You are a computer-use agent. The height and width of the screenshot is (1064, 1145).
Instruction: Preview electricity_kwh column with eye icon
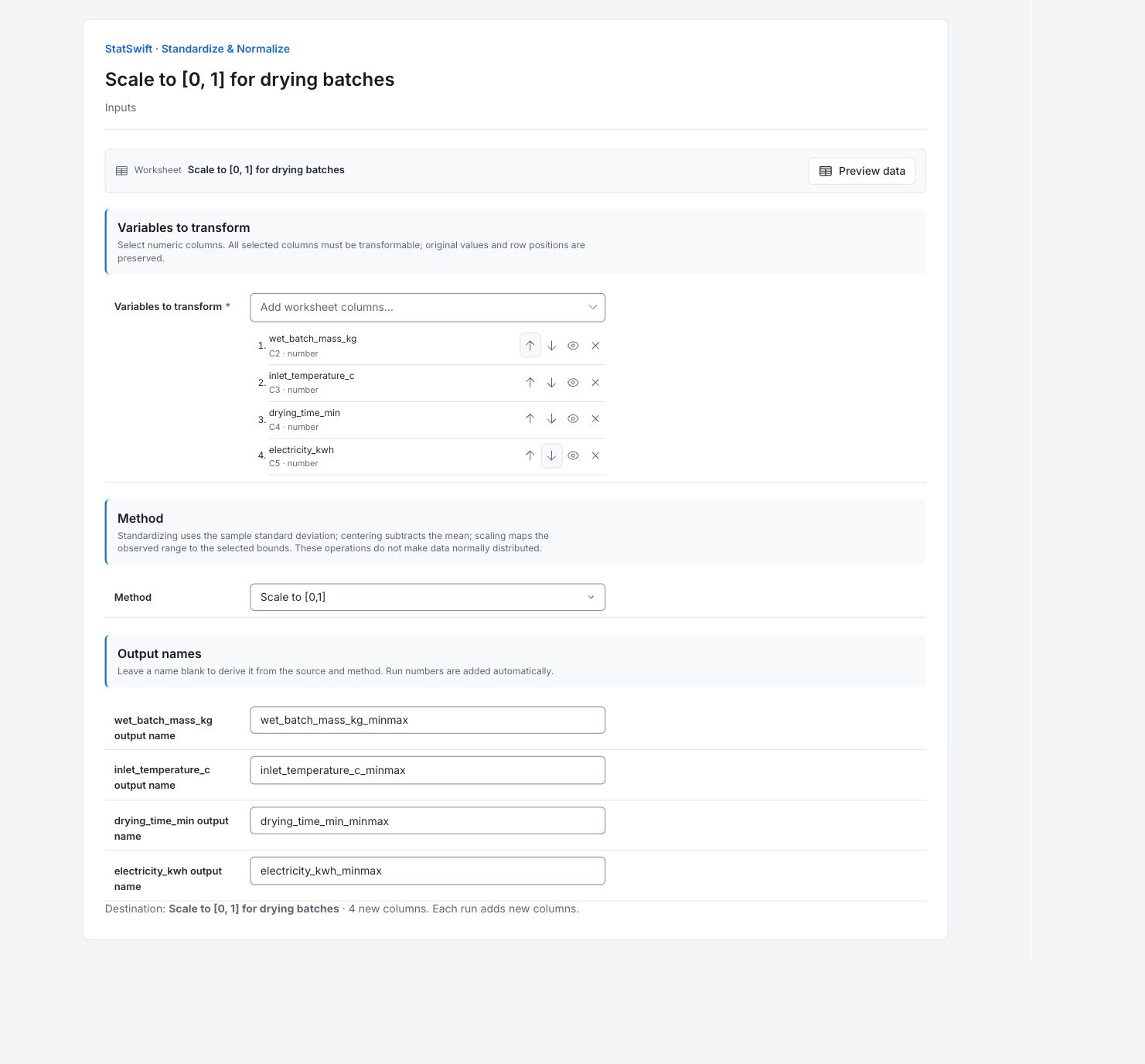573,455
